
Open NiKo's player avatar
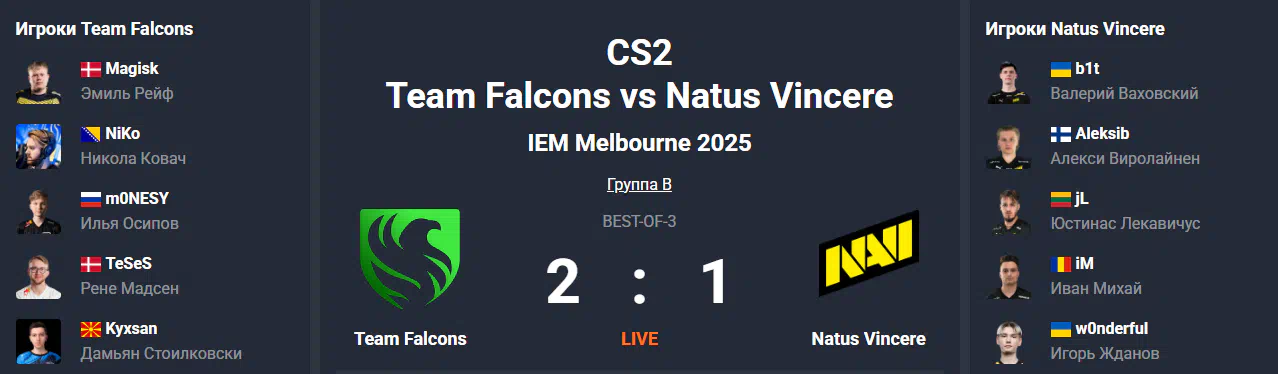[39, 147]
